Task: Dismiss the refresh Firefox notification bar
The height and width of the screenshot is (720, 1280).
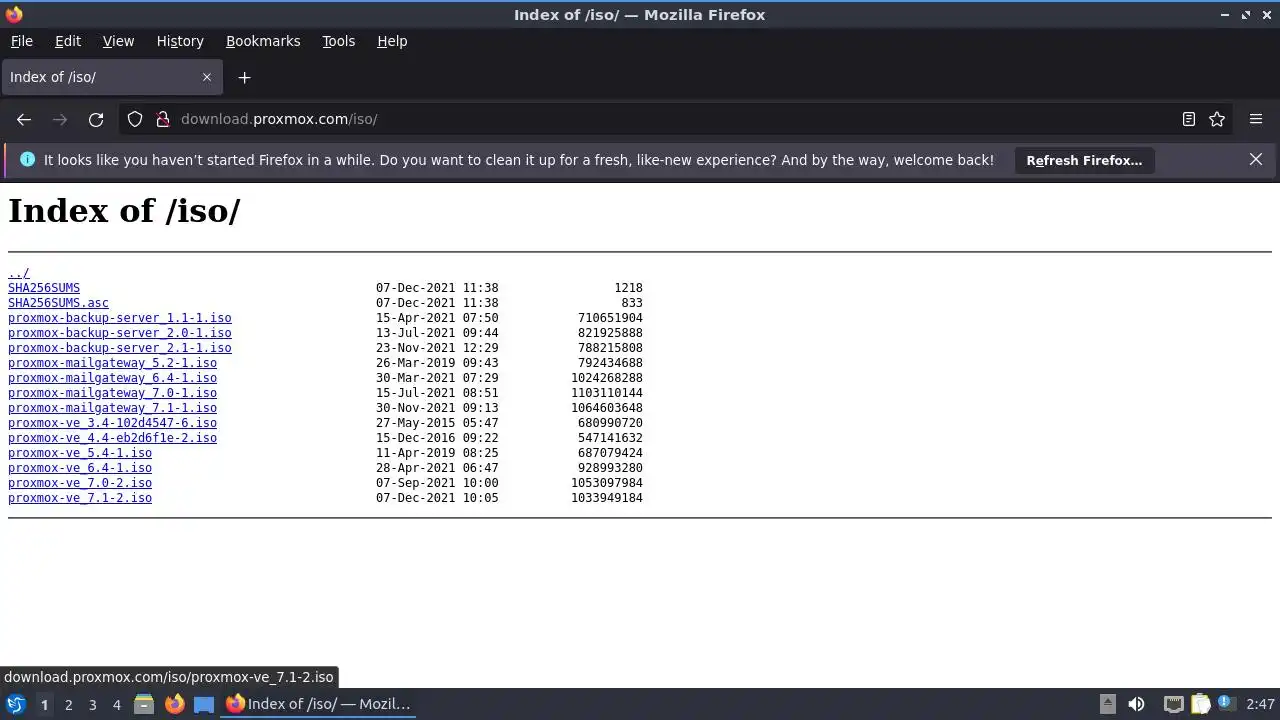Action: [1256, 159]
